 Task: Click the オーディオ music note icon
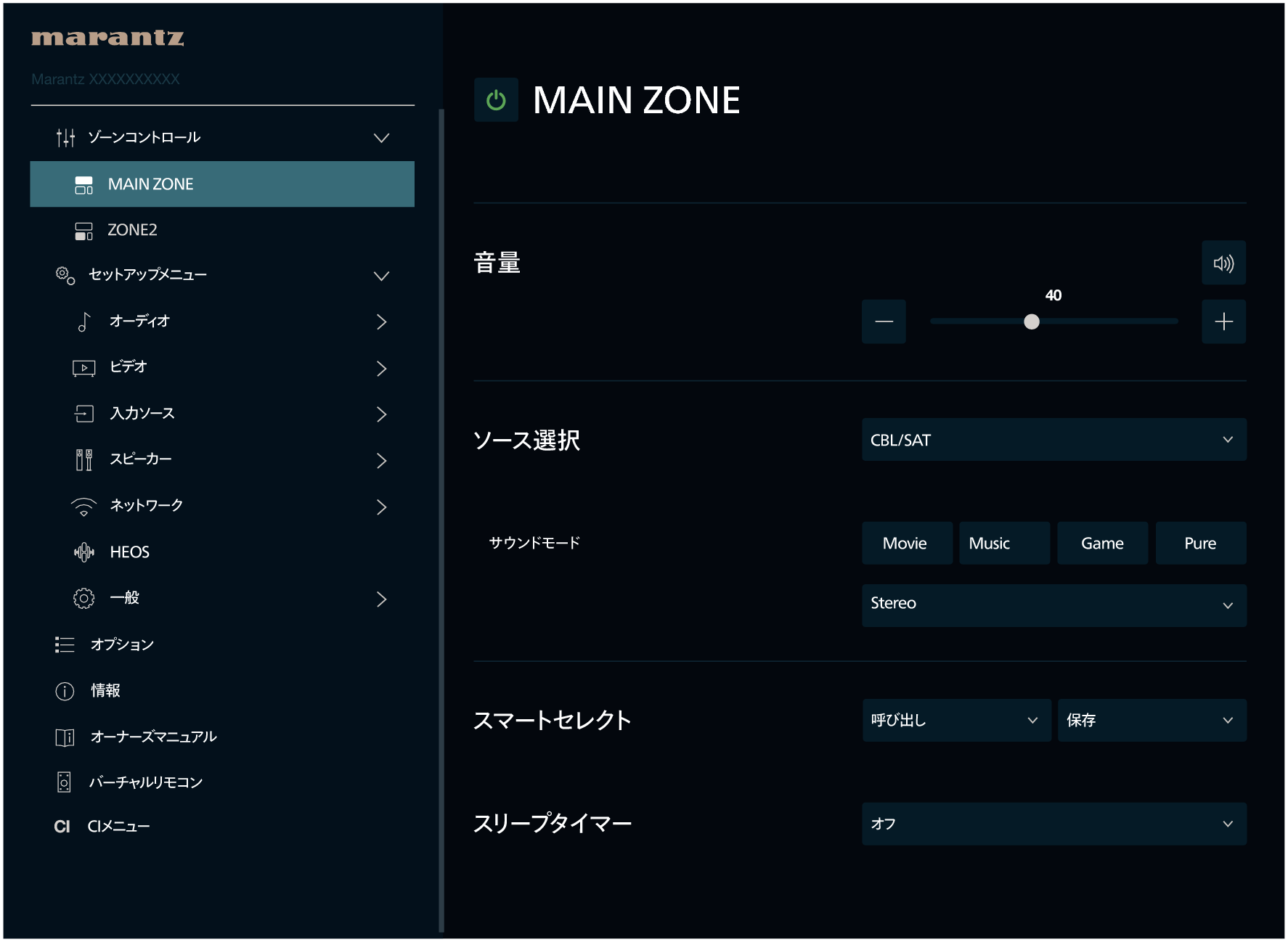coord(84,321)
